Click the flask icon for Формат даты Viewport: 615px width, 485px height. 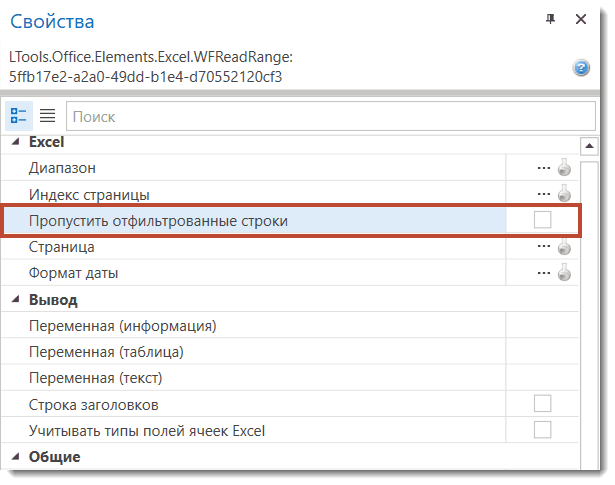[565, 272]
